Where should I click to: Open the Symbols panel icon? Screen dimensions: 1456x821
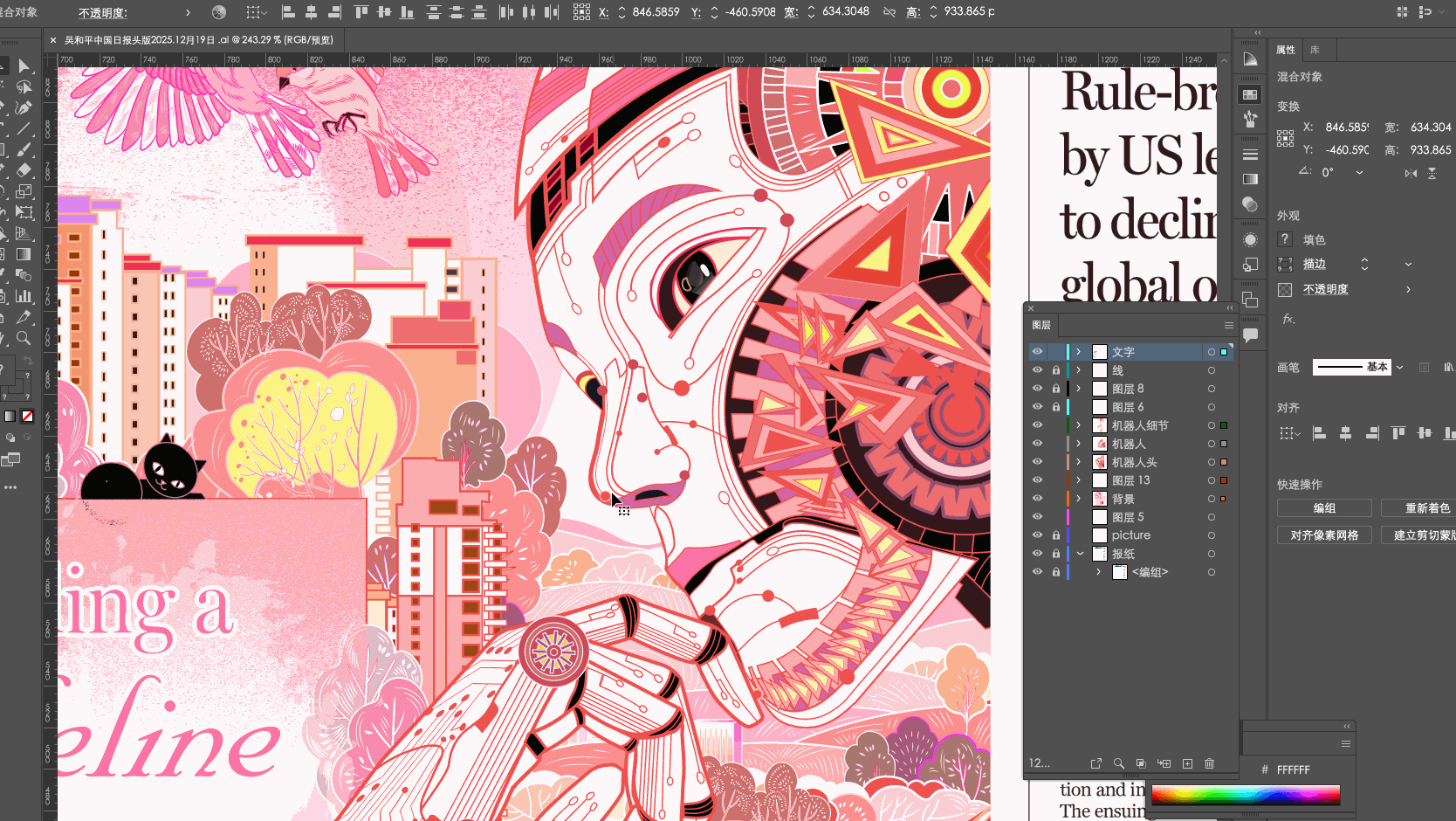1250,119
